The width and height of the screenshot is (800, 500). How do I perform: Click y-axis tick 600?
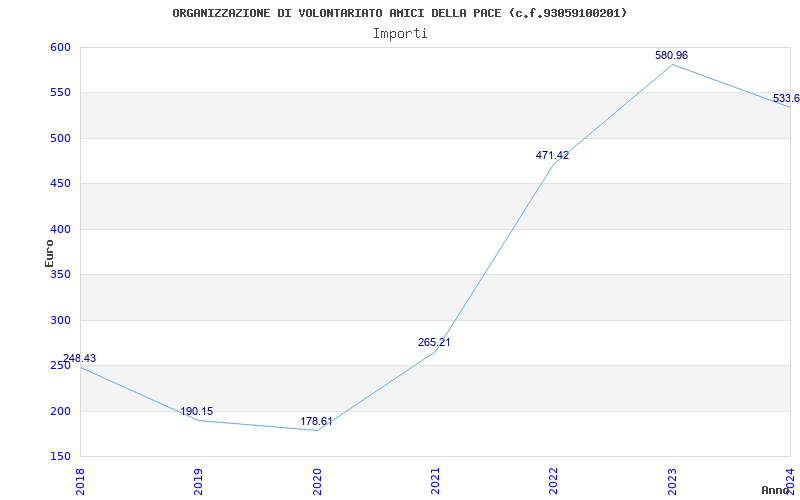60,47
